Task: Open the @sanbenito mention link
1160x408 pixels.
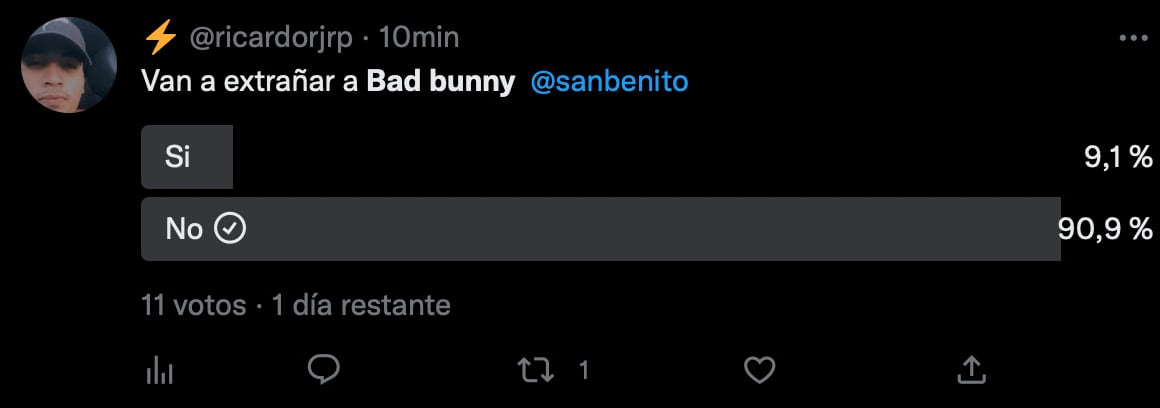Action: click(x=608, y=81)
